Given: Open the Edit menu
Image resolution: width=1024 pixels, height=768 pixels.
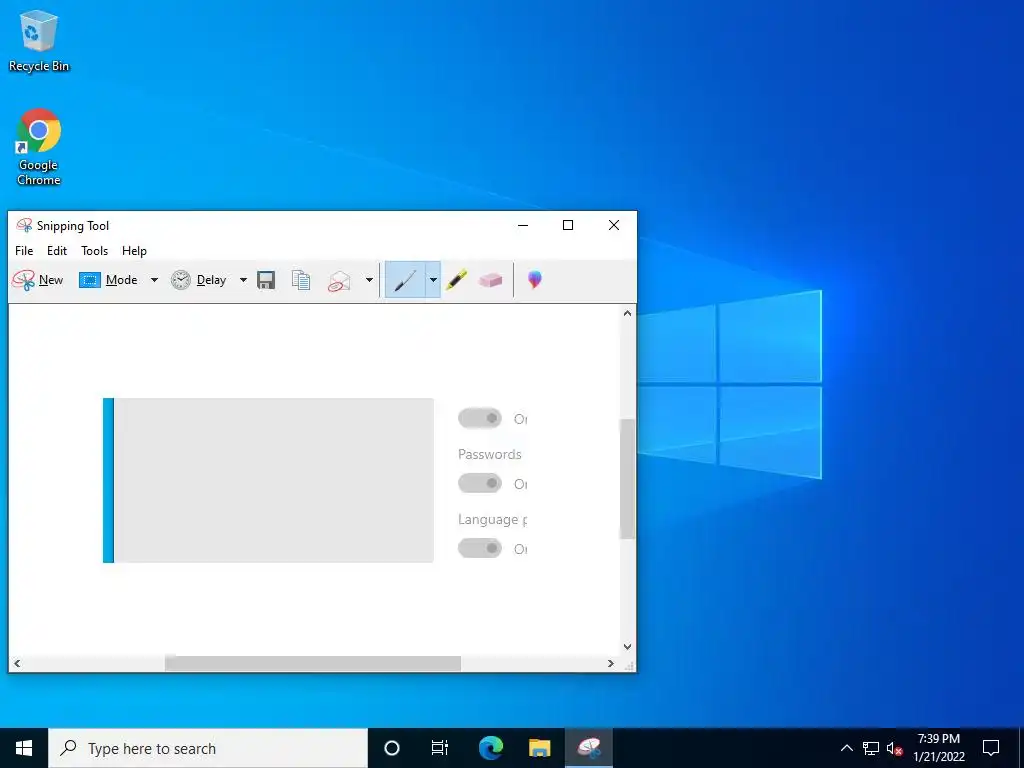Looking at the screenshot, I should [57, 251].
